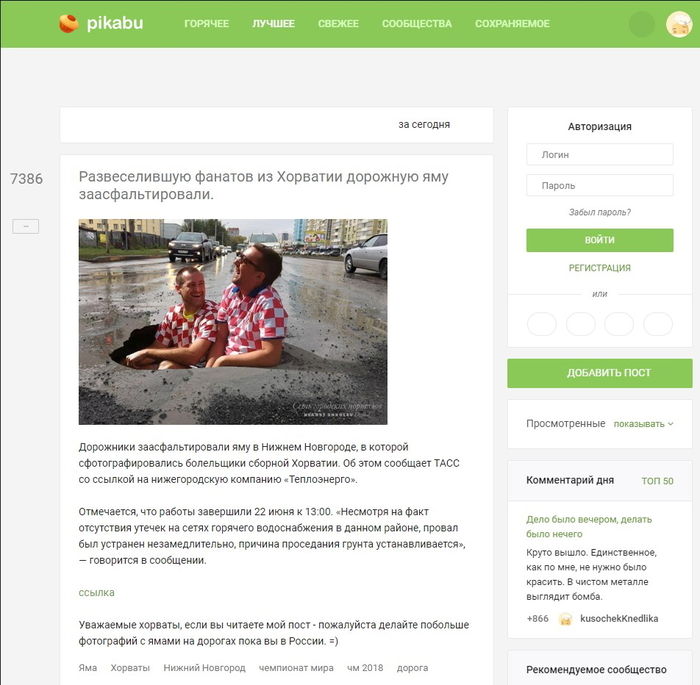Open the user avatar in header

(x=679, y=24)
